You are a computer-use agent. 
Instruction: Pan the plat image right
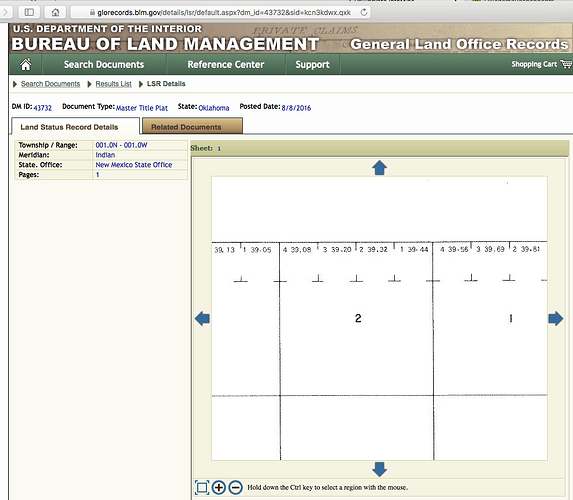[x=556, y=319]
